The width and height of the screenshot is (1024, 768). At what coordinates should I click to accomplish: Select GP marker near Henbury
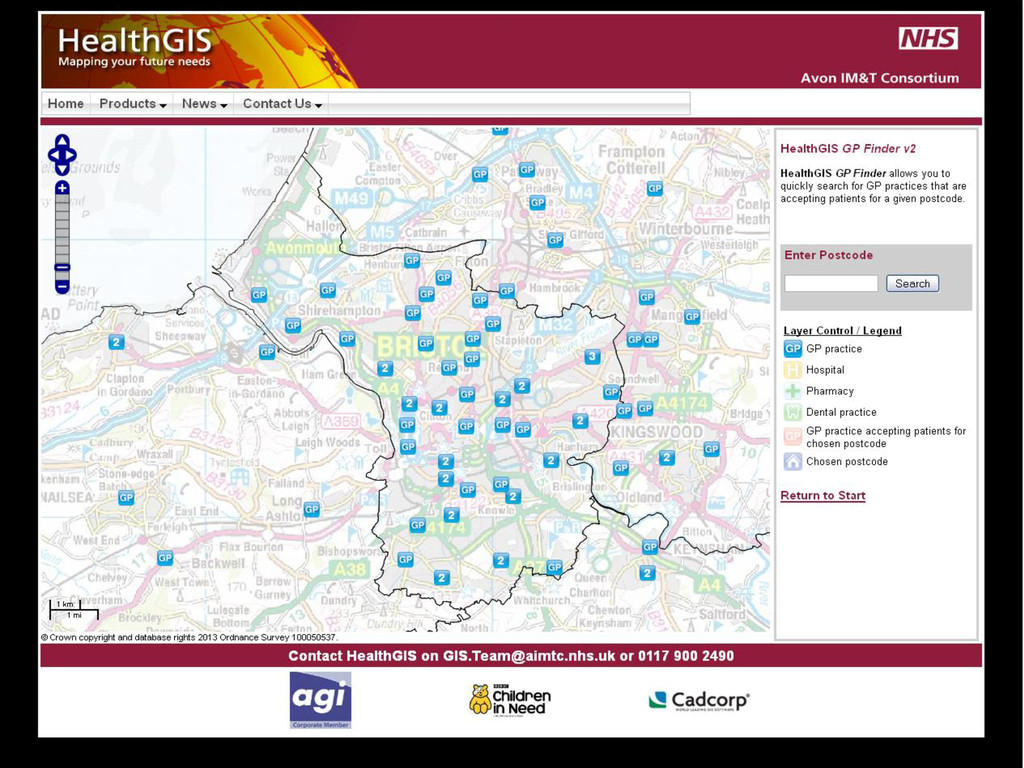[x=411, y=261]
